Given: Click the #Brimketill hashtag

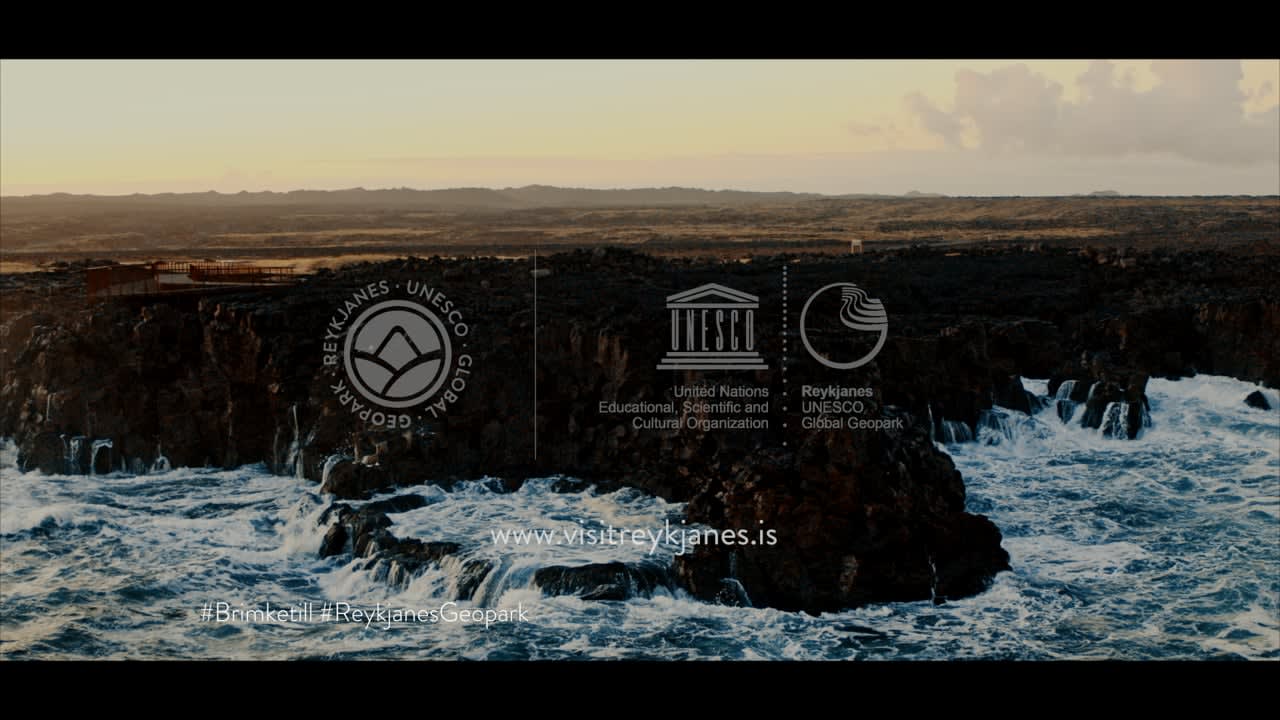Looking at the screenshot, I should coord(256,613).
